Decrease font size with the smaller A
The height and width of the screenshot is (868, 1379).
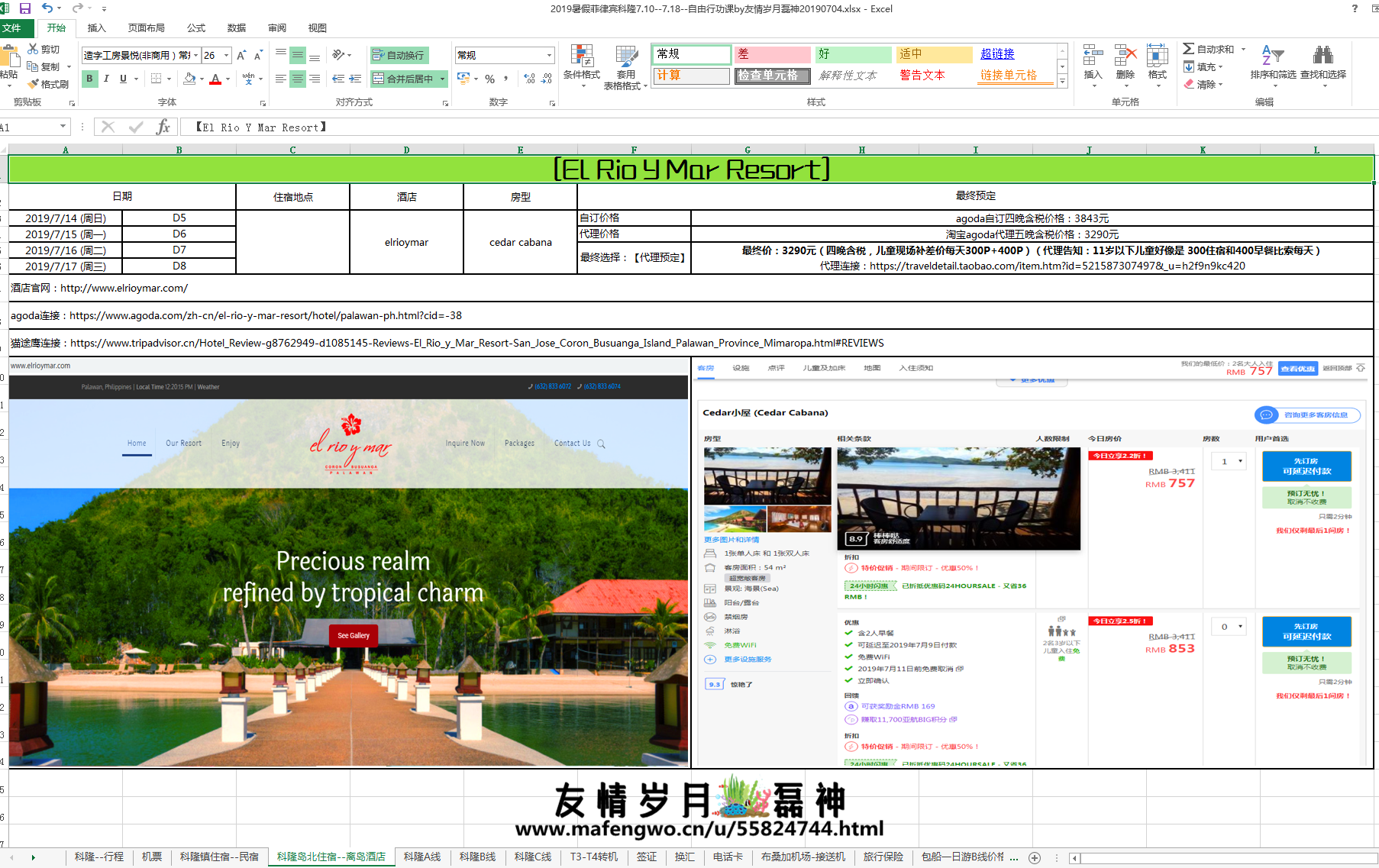[258, 55]
